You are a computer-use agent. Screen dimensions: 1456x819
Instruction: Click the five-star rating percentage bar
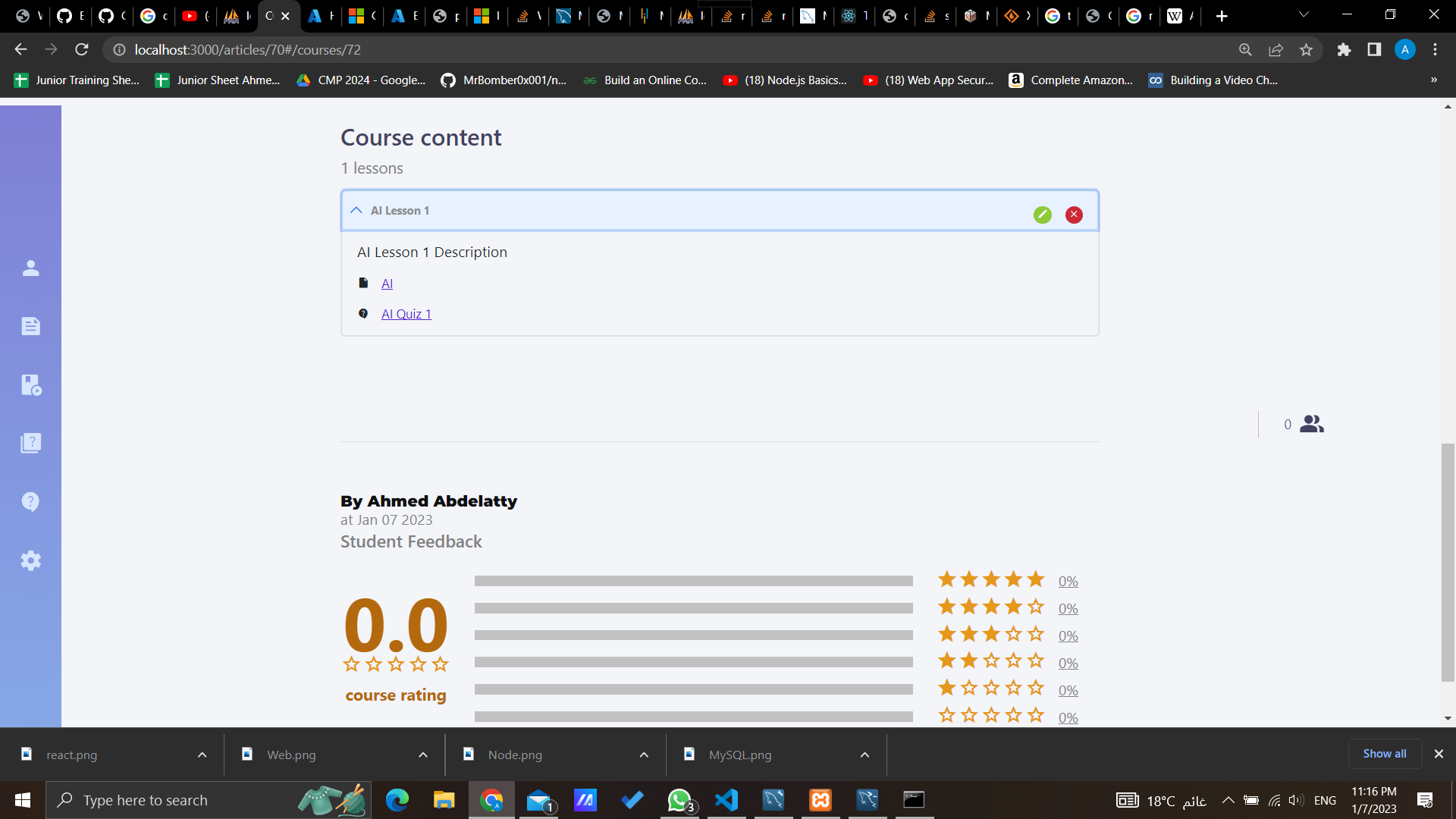tap(693, 581)
